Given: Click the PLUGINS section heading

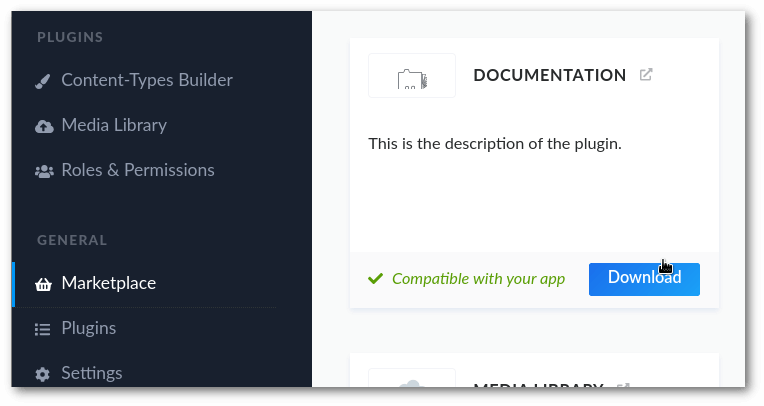Looking at the screenshot, I should coord(70,37).
